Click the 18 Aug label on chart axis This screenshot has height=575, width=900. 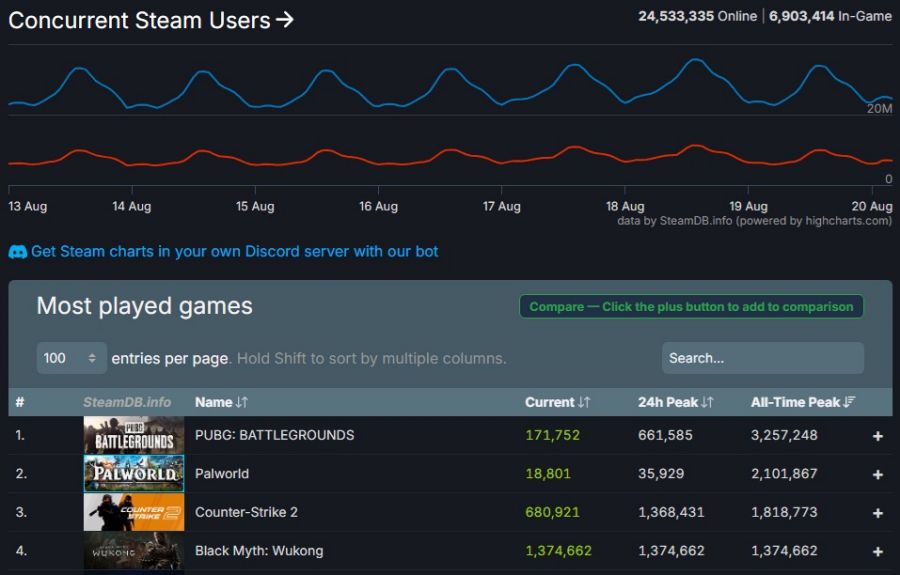pyautogui.click(x=625, y=206)
